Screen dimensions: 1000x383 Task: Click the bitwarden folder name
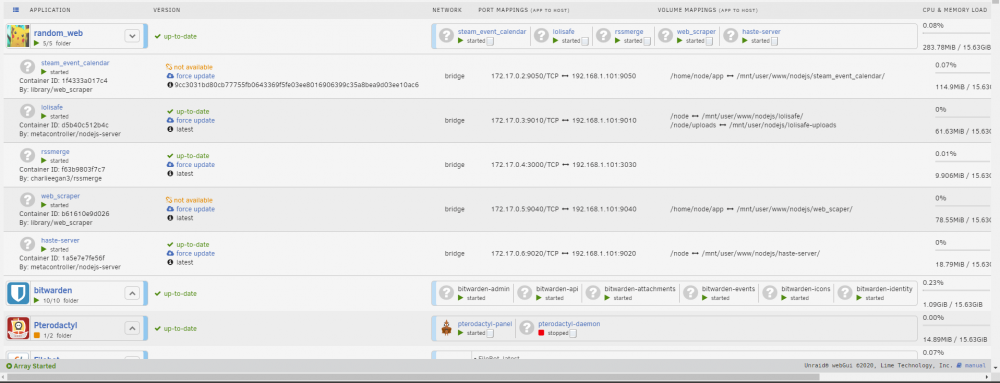(52, 290)
